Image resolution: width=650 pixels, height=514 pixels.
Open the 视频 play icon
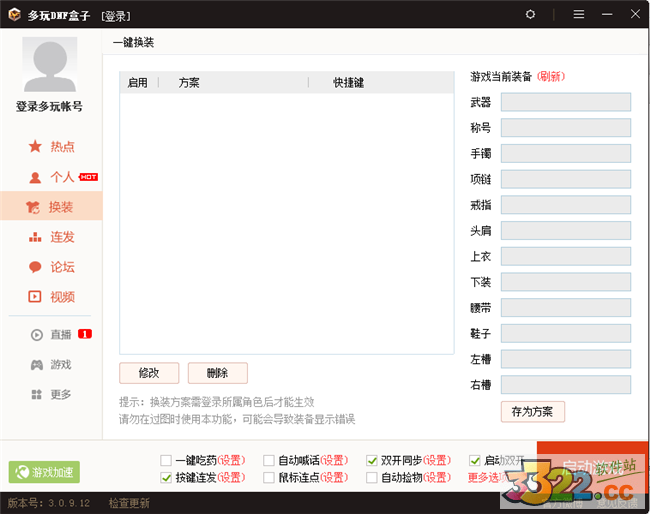[x=35, y=297]
